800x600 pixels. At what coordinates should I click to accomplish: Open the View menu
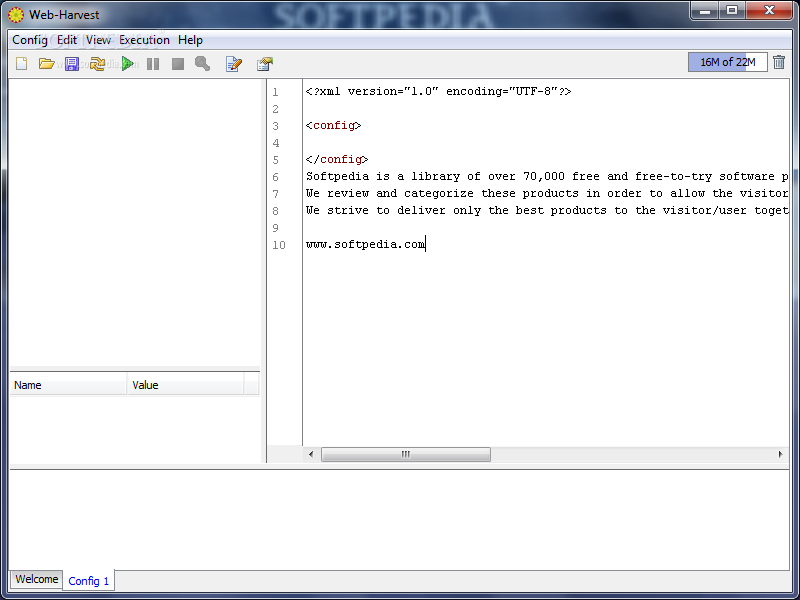tap(98, 40)
